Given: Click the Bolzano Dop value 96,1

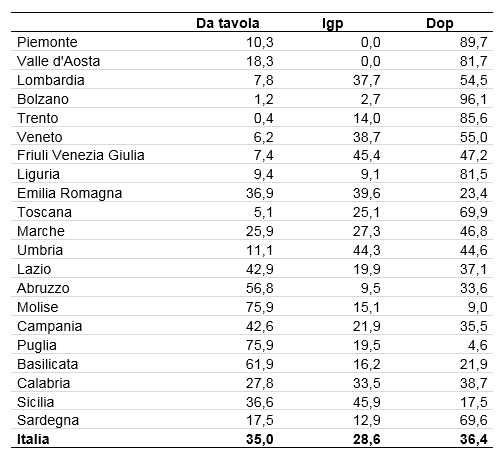Looking at the screenshot, I should (474, 99).
